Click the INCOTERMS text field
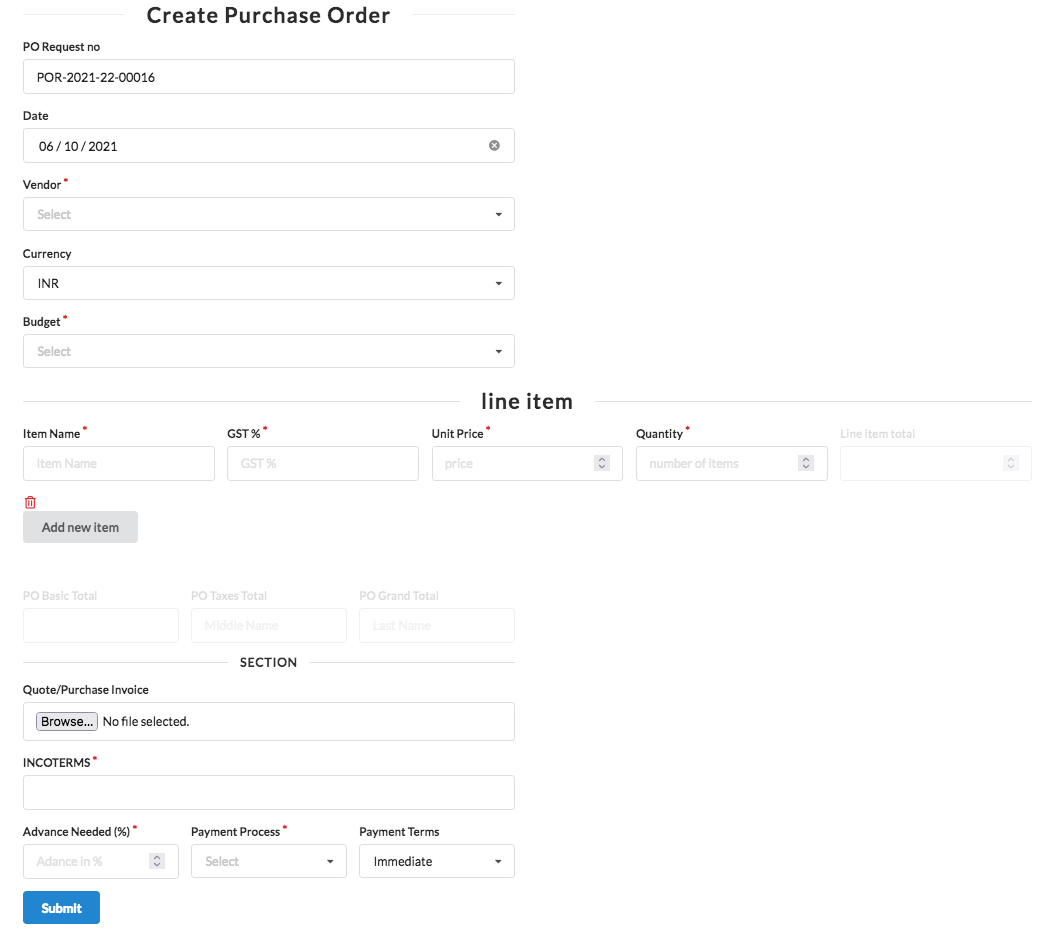Viewport: 1056px width, 938px height. [268, 792]
